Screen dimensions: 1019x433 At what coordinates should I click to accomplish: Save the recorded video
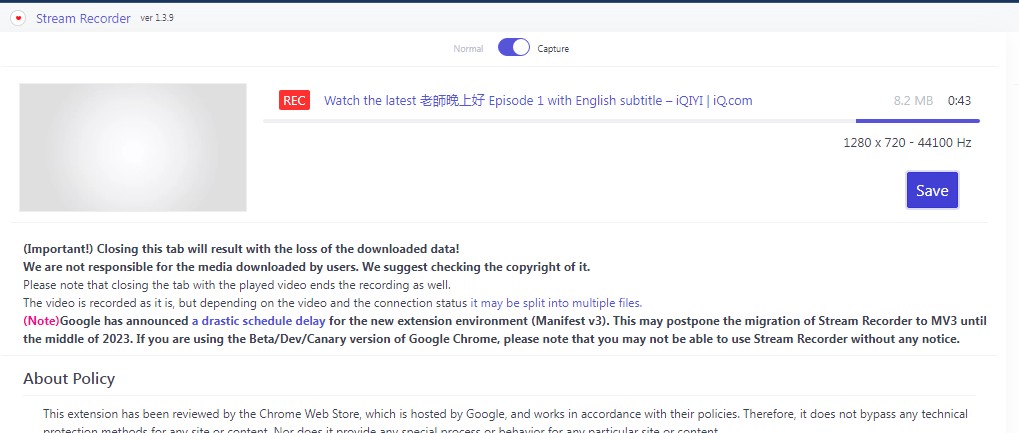click(x=932, y=190)
